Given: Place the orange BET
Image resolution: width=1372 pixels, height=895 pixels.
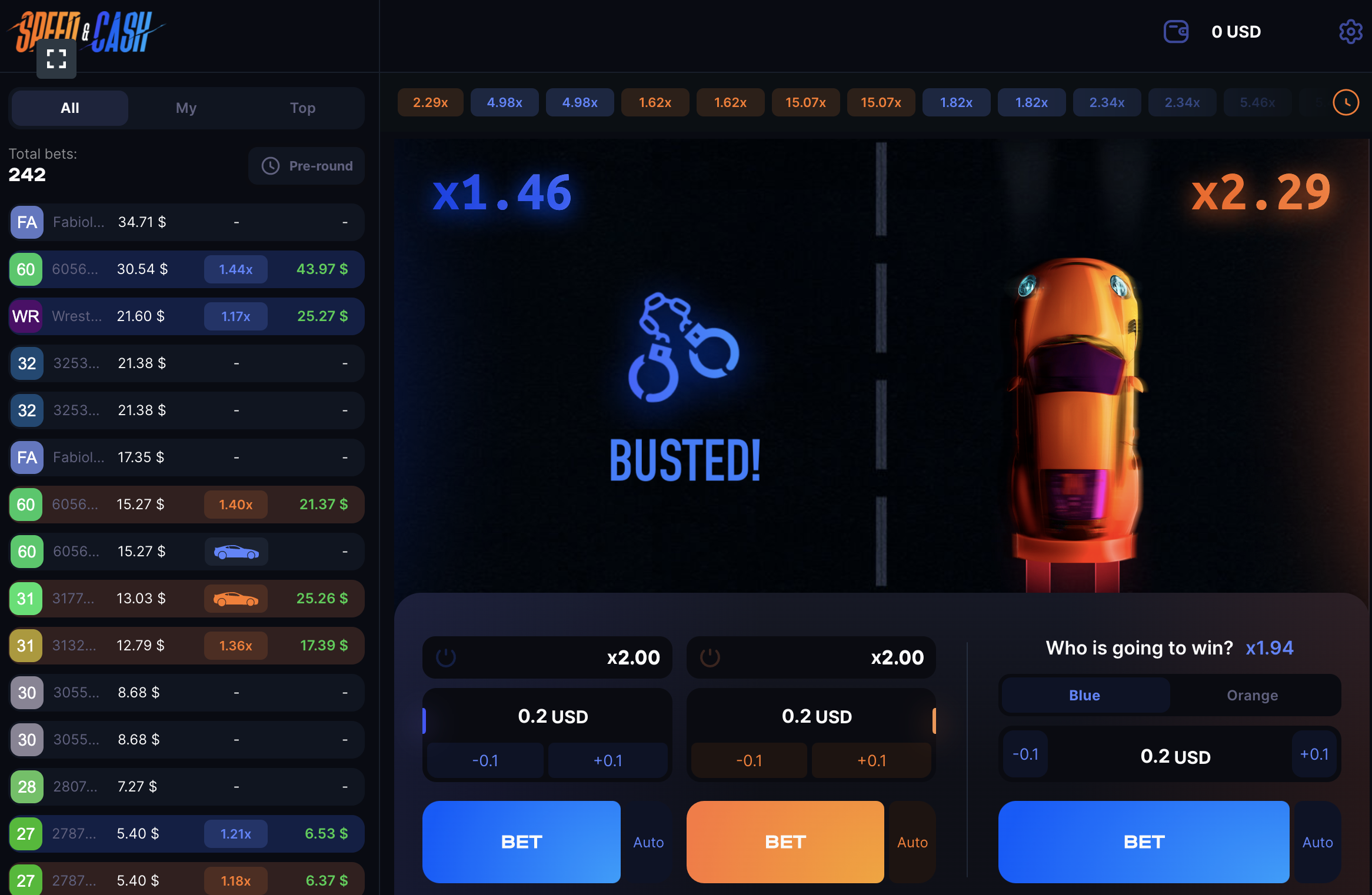Looking at the screenshot, I should tap(785, 842).
